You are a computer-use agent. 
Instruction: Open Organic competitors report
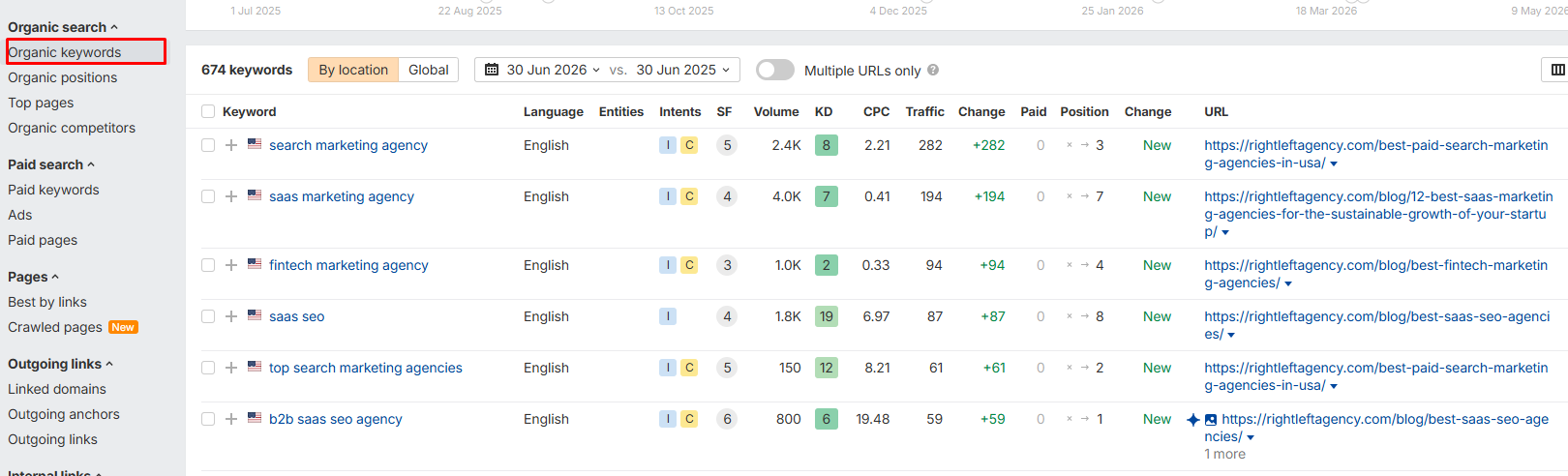click(x=72, y=128)
